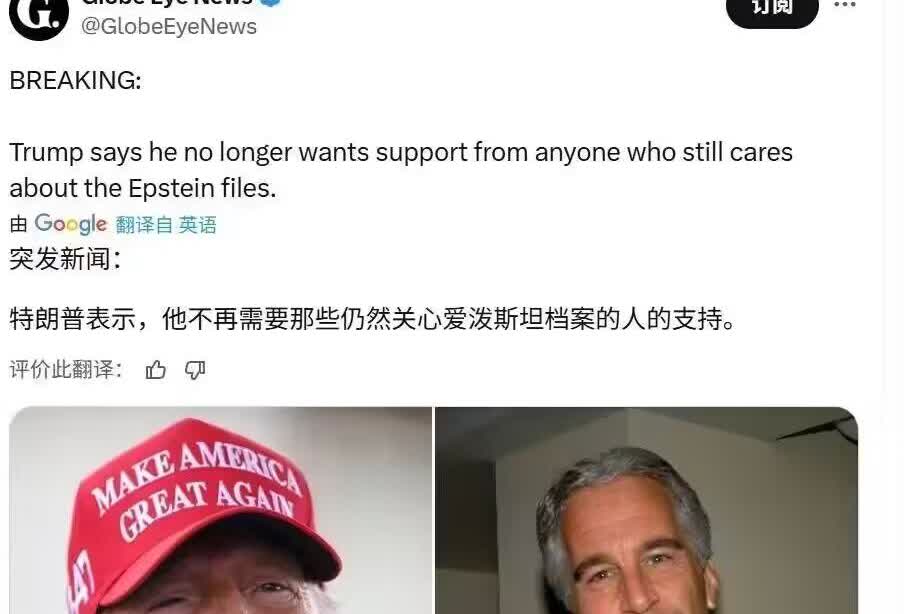The height and width of the screenshot is (614, 904).
Task: Open the right photo of the gray-haired man
Action: (646, 511)
